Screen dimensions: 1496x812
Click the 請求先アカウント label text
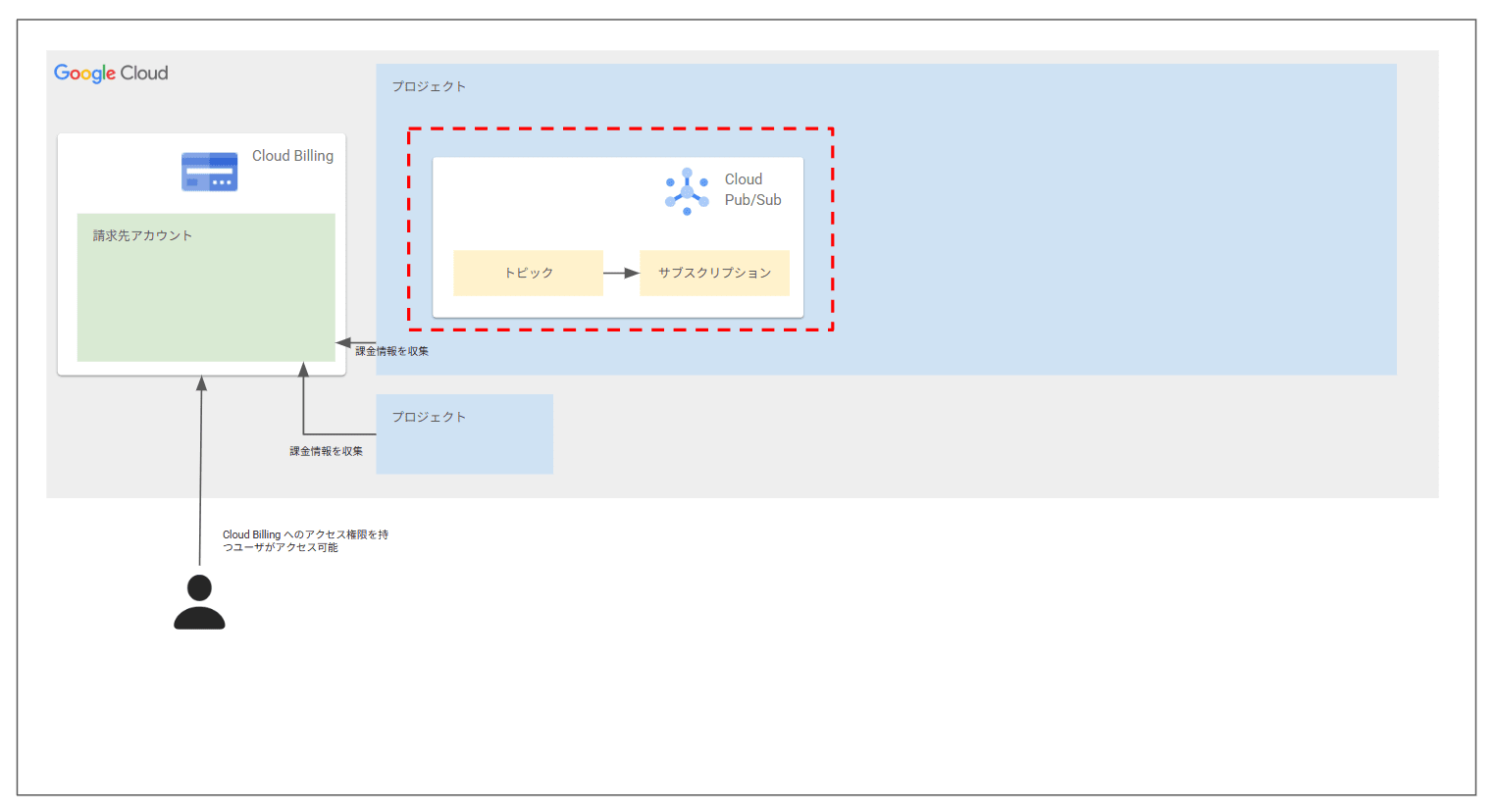[x=142, y=235]
